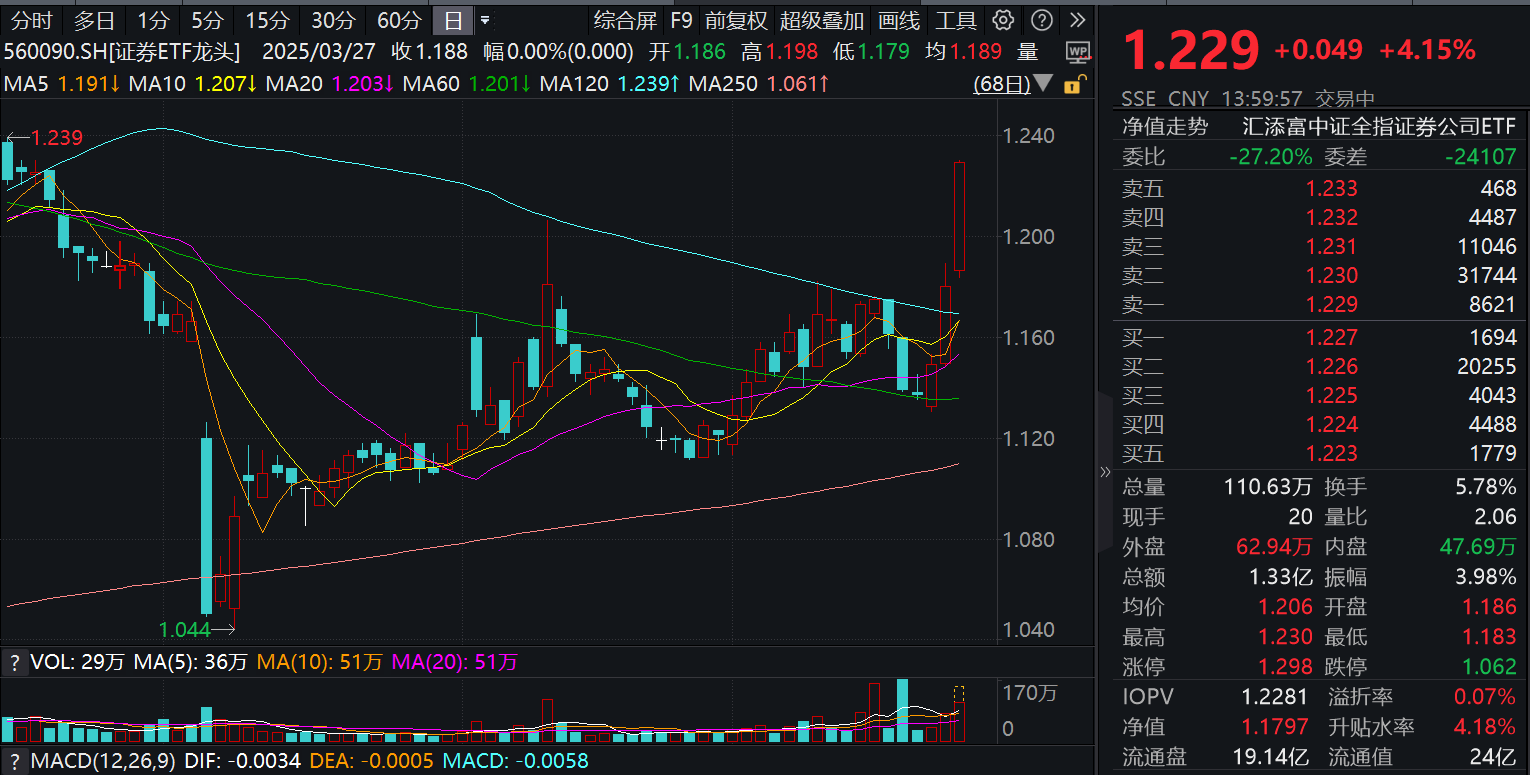
Task: Expand the period dropdown arrow next to 日
Action: point(485,20)
